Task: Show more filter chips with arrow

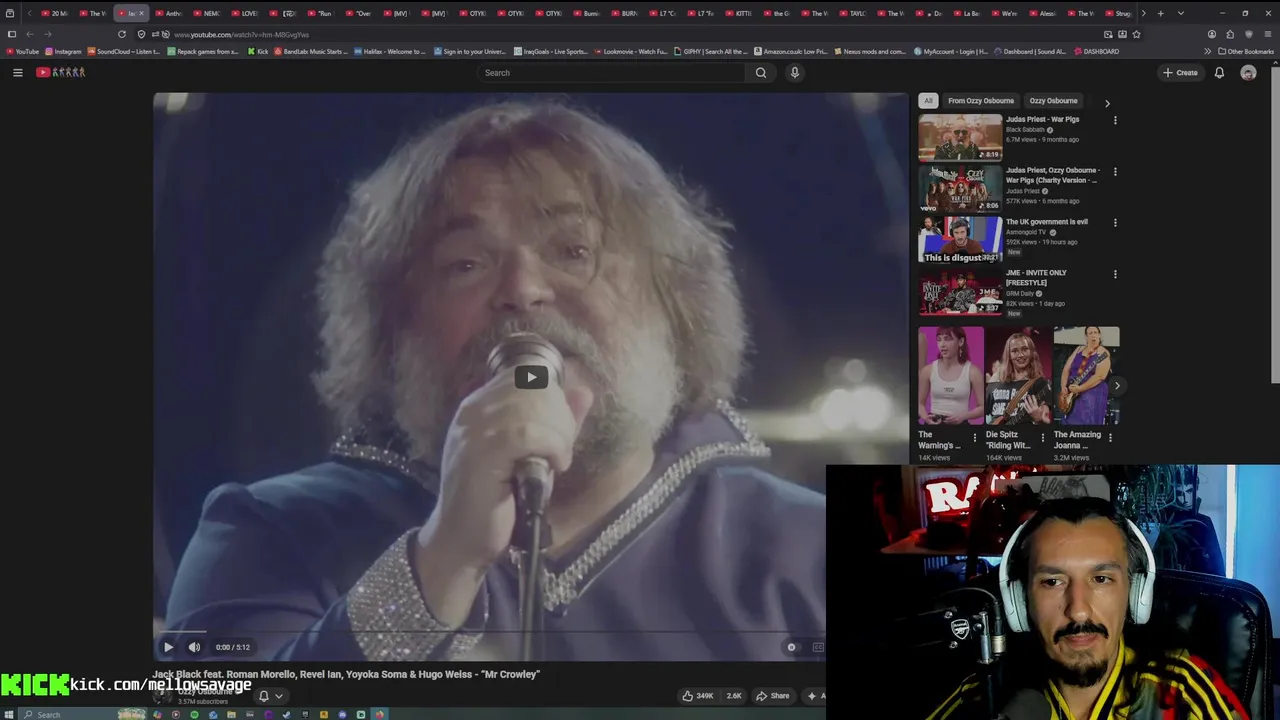Action: point(1107,103)
